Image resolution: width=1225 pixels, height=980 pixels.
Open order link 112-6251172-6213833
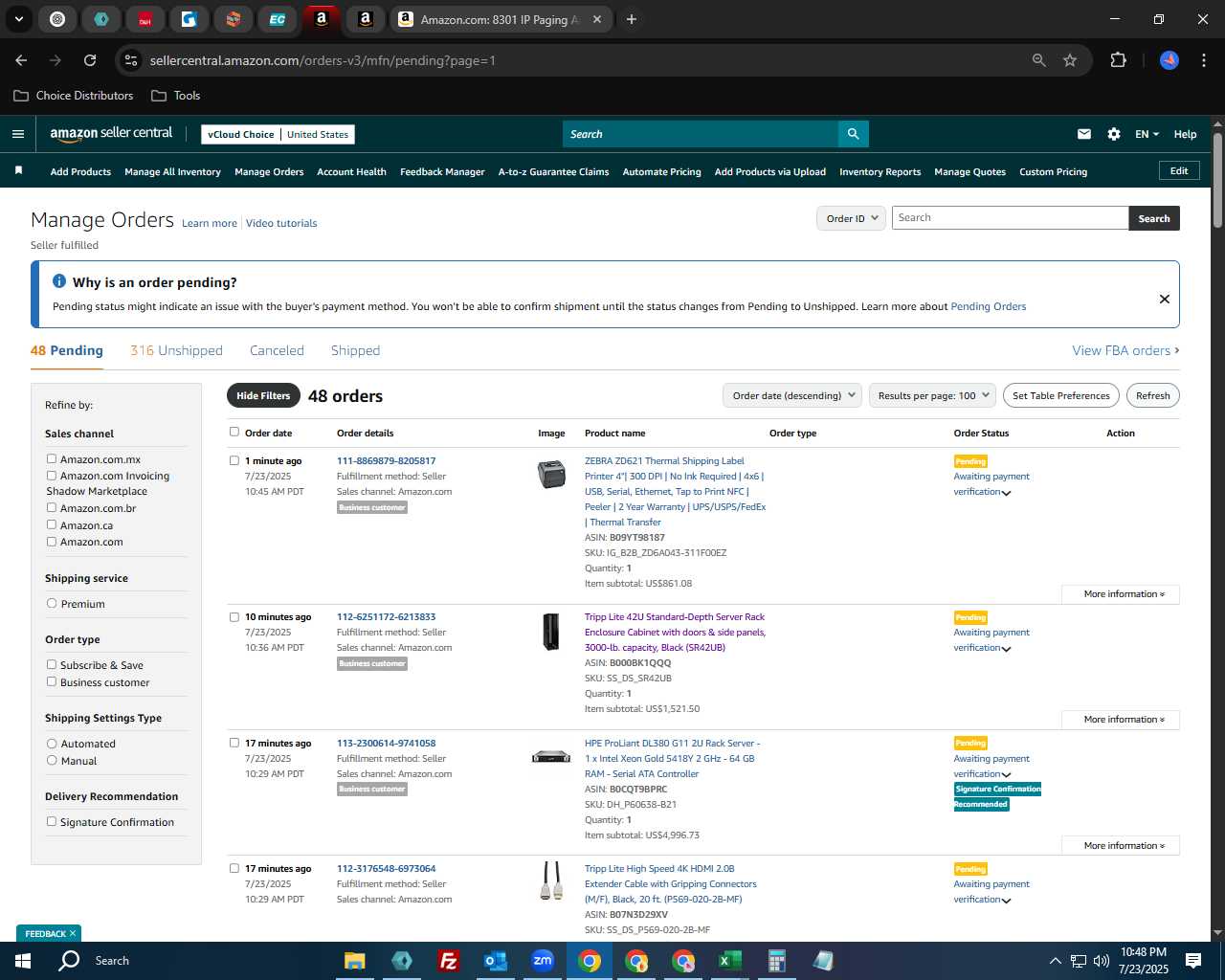[x=386, y=616]
